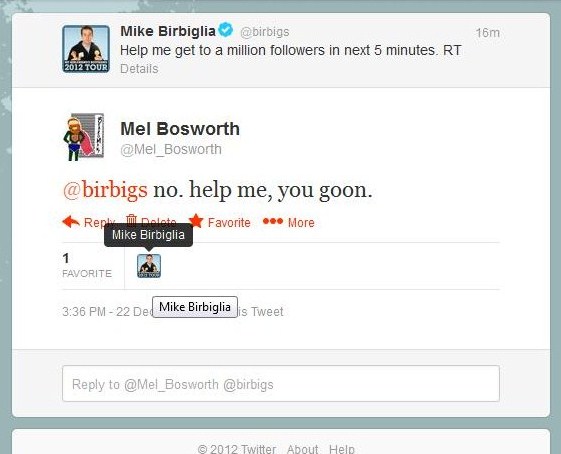Click the small avatar beside 1 Favorite
561x454 pixels.
pyautogui.click(x=149, y=266)
